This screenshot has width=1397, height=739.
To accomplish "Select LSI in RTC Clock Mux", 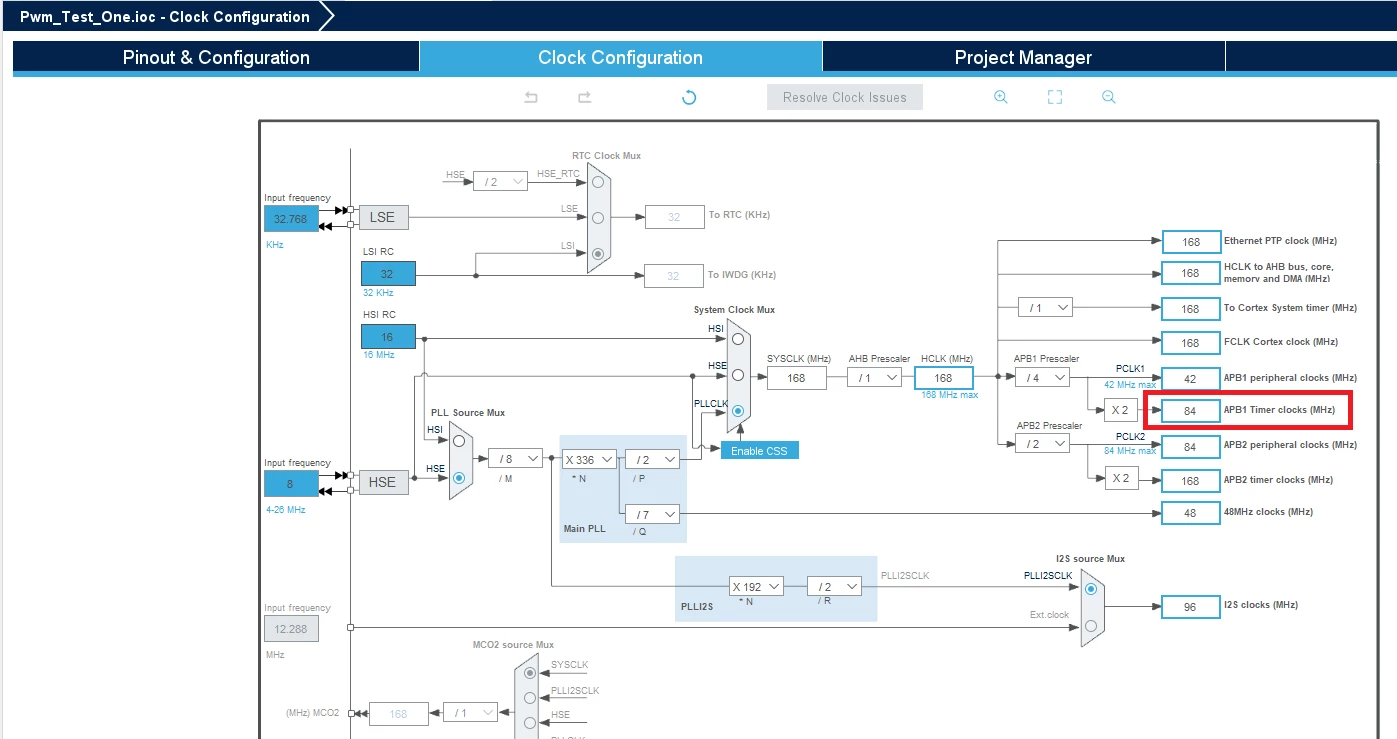I will tap(598, 254).
